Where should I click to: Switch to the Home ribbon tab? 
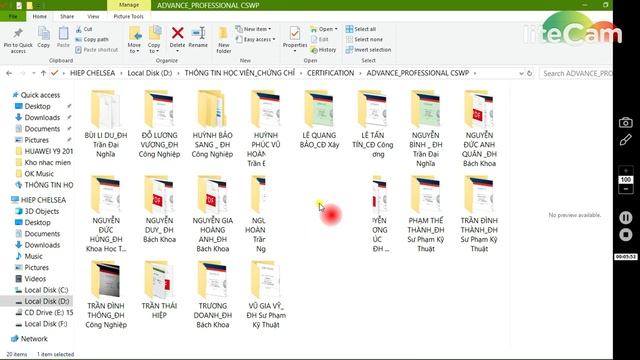coord(40,16)
